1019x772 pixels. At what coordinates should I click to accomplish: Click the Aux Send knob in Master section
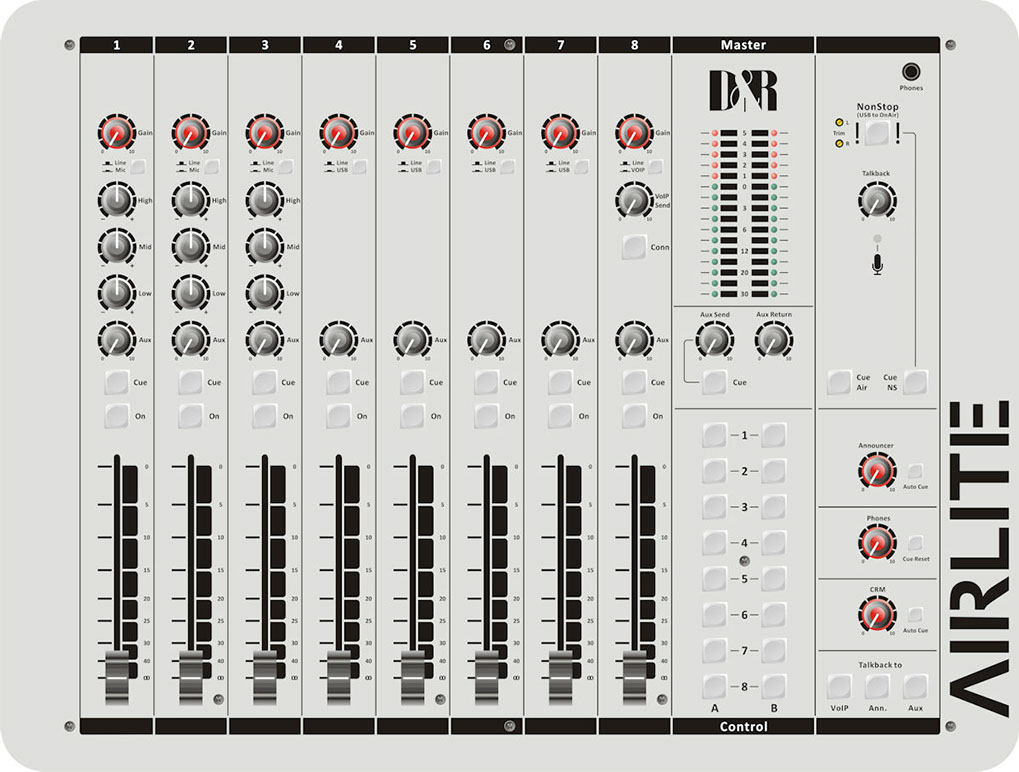click(717, 341)
